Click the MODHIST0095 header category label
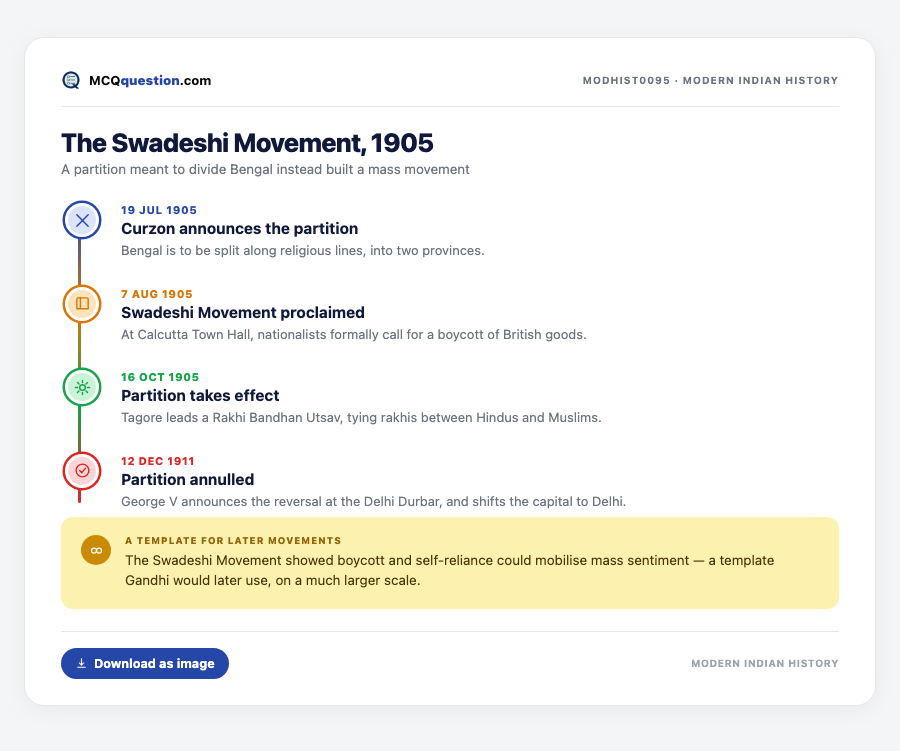900x751 pixels. (x=711, y=80)
